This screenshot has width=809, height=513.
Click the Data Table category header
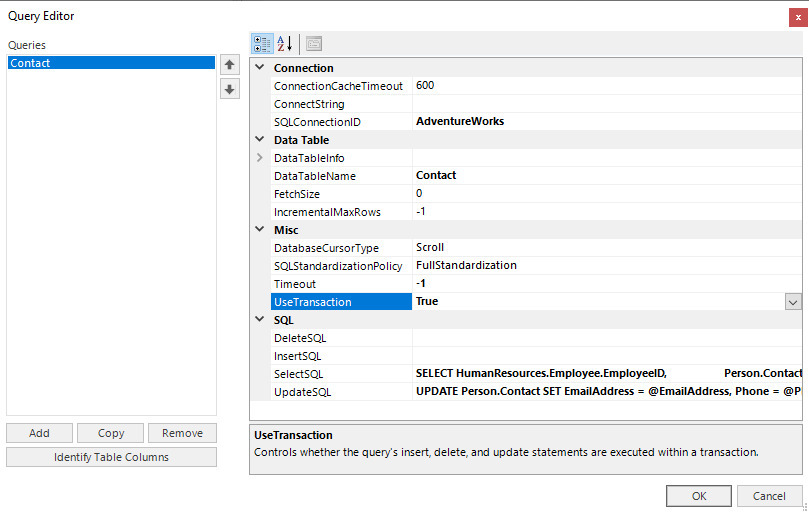301,140
